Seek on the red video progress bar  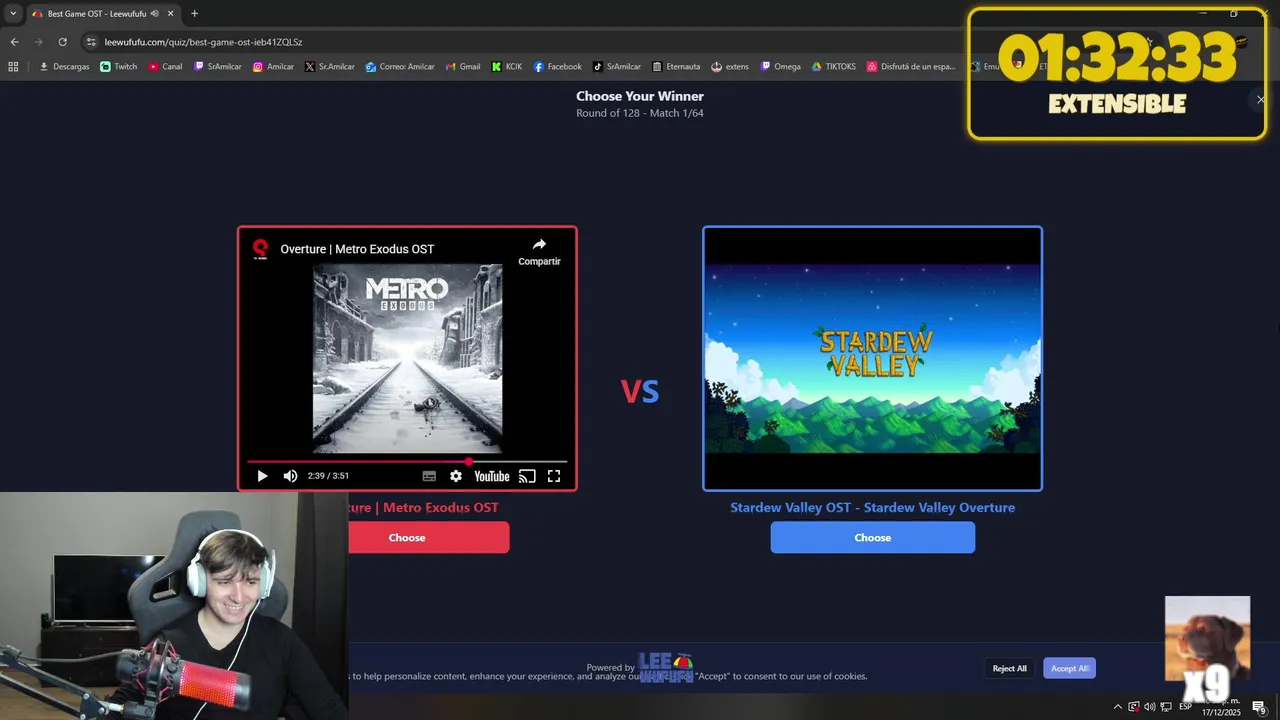coord(407,461)
